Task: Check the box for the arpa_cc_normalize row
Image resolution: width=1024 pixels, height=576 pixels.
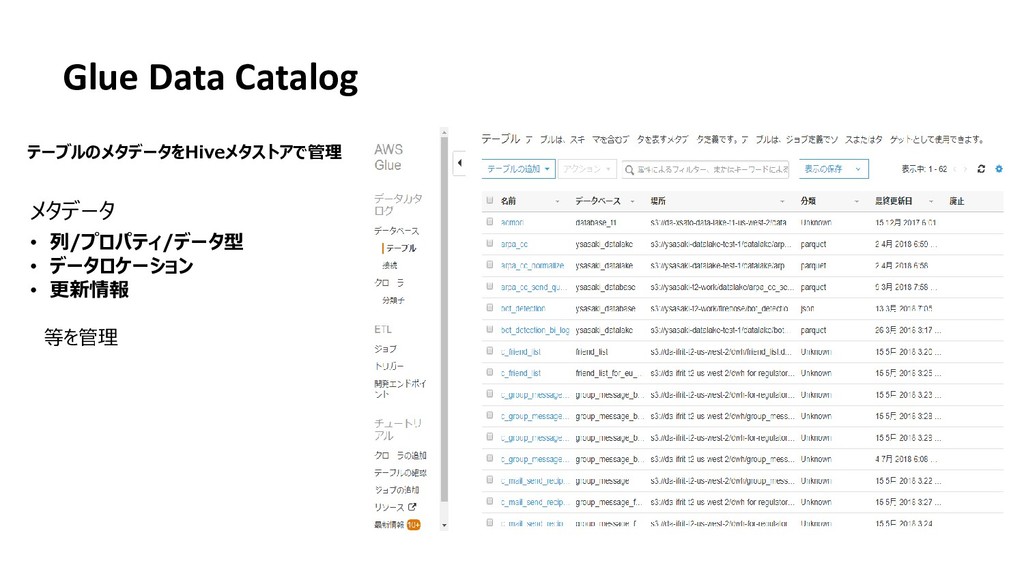Action: pos(490,265)
